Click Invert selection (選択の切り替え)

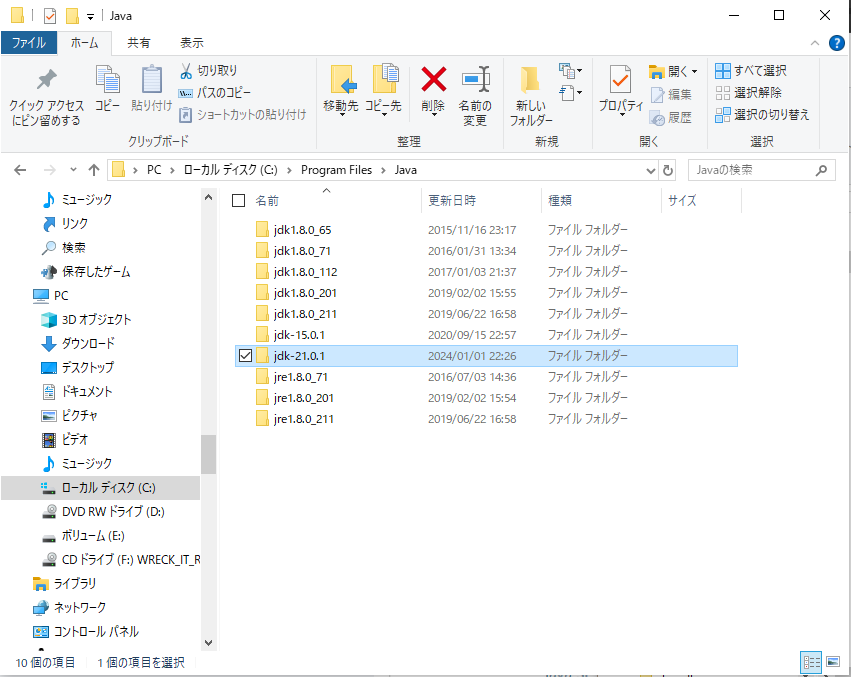[762, 115]
